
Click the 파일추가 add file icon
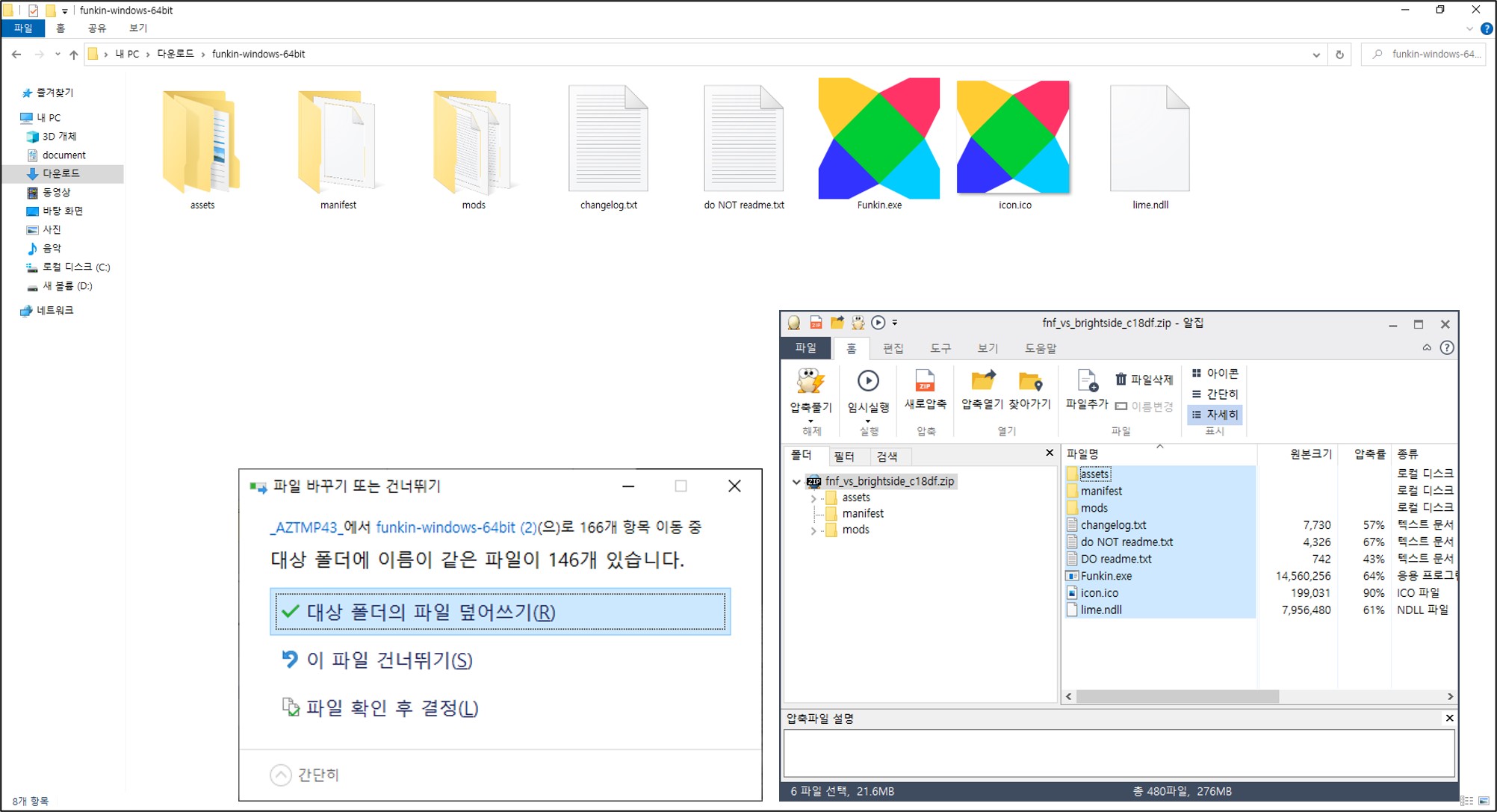(x=1087, y=382)
